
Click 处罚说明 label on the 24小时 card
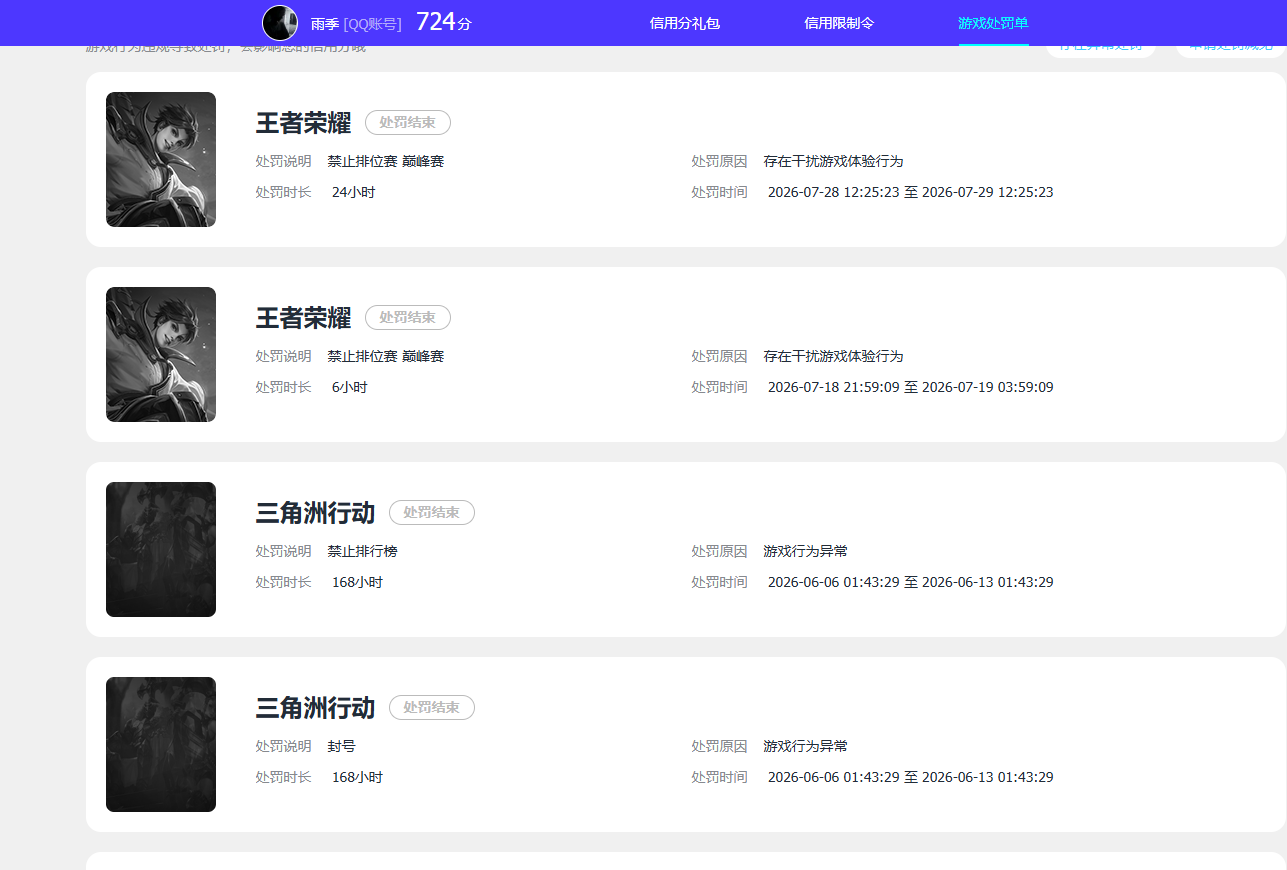(284, 161)
